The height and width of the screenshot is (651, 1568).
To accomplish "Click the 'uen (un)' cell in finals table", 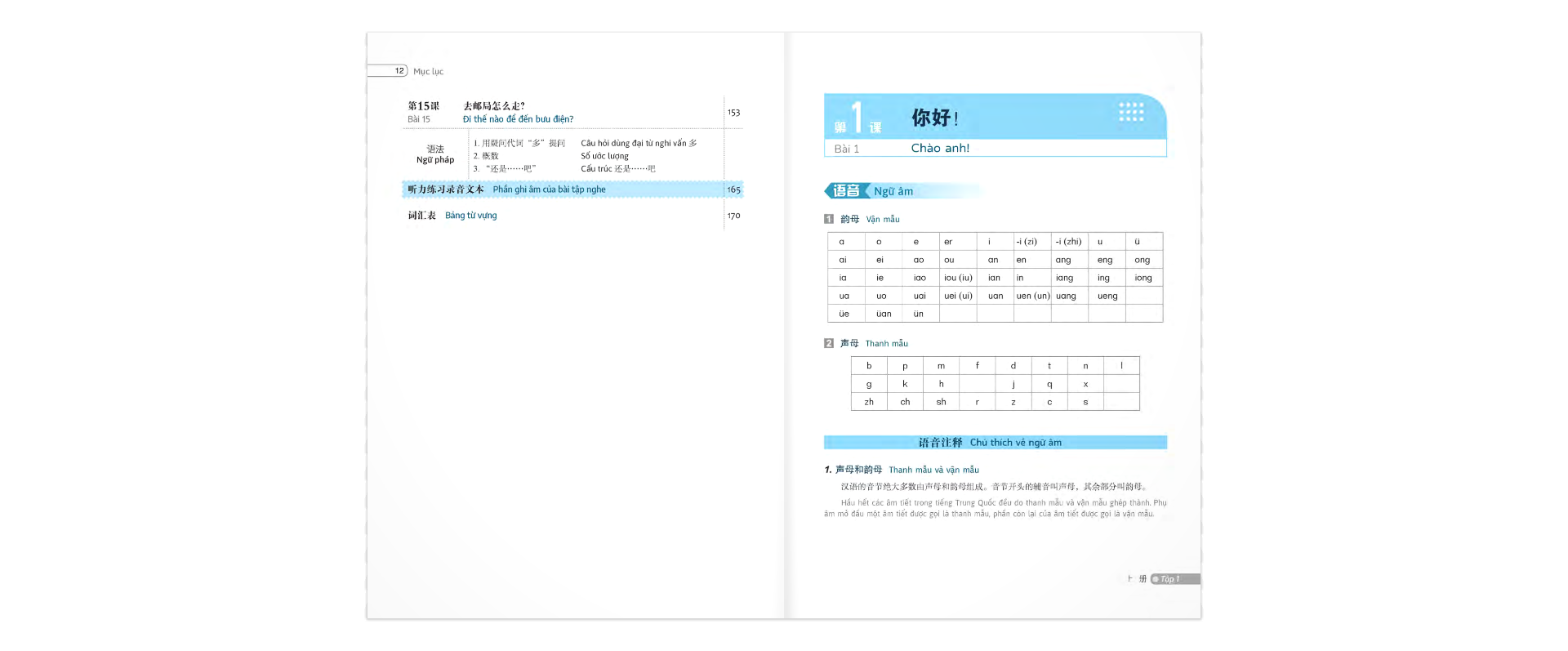I will point(1032,296).
